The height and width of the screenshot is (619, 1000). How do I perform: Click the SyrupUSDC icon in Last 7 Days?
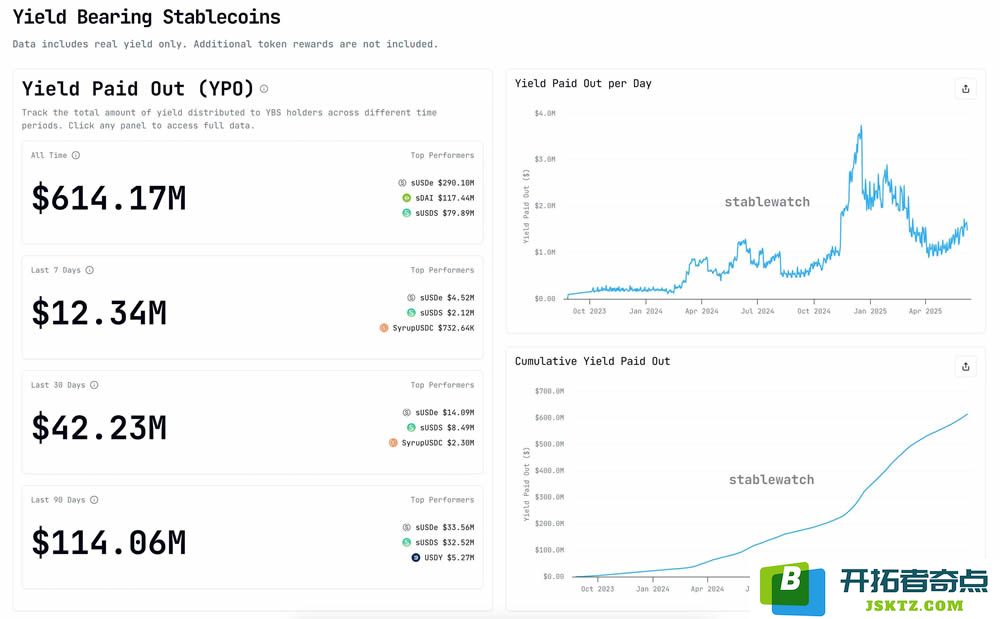pos(383,328)
